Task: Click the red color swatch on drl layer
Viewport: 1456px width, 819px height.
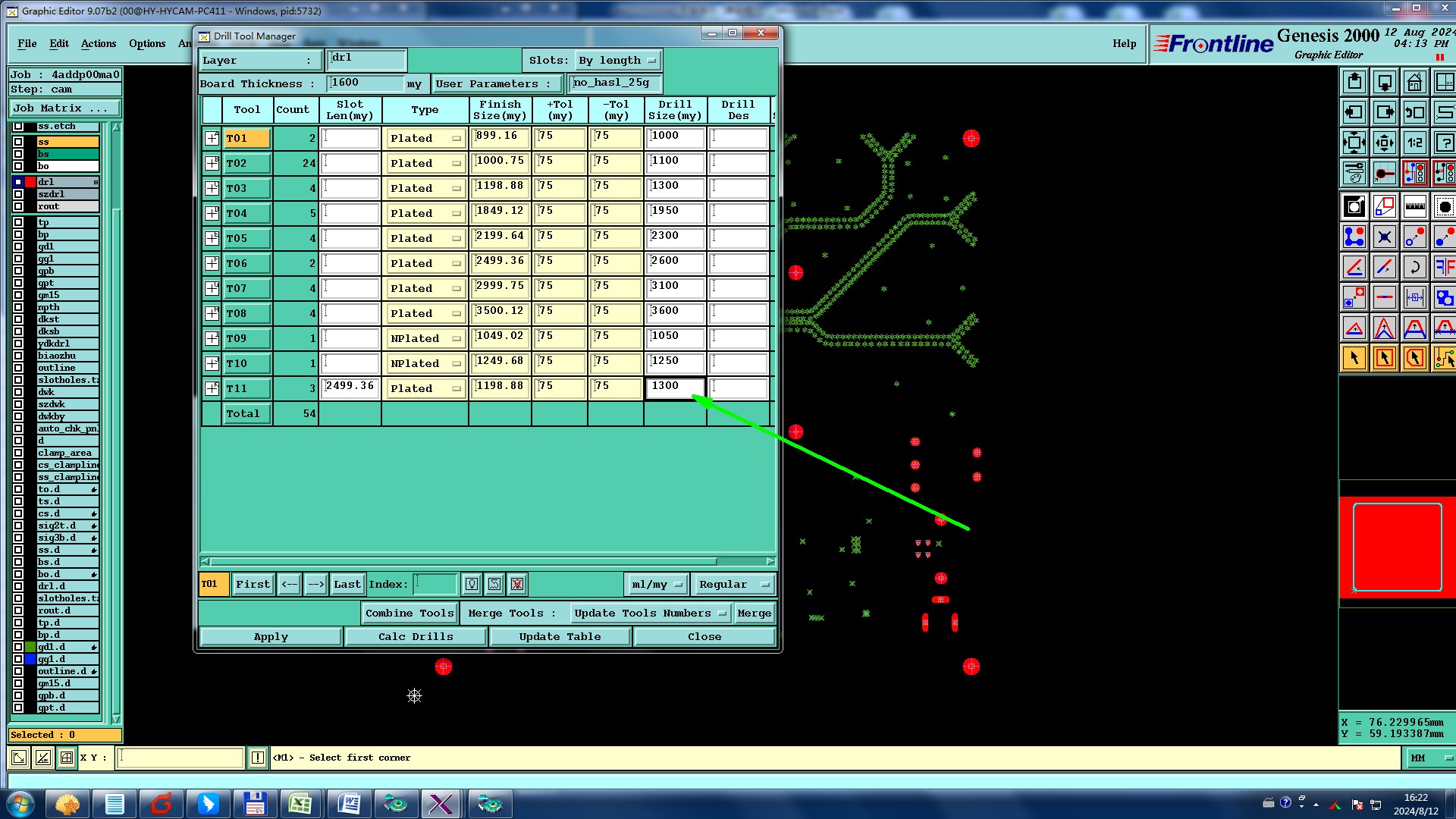Action: point(30,182)
